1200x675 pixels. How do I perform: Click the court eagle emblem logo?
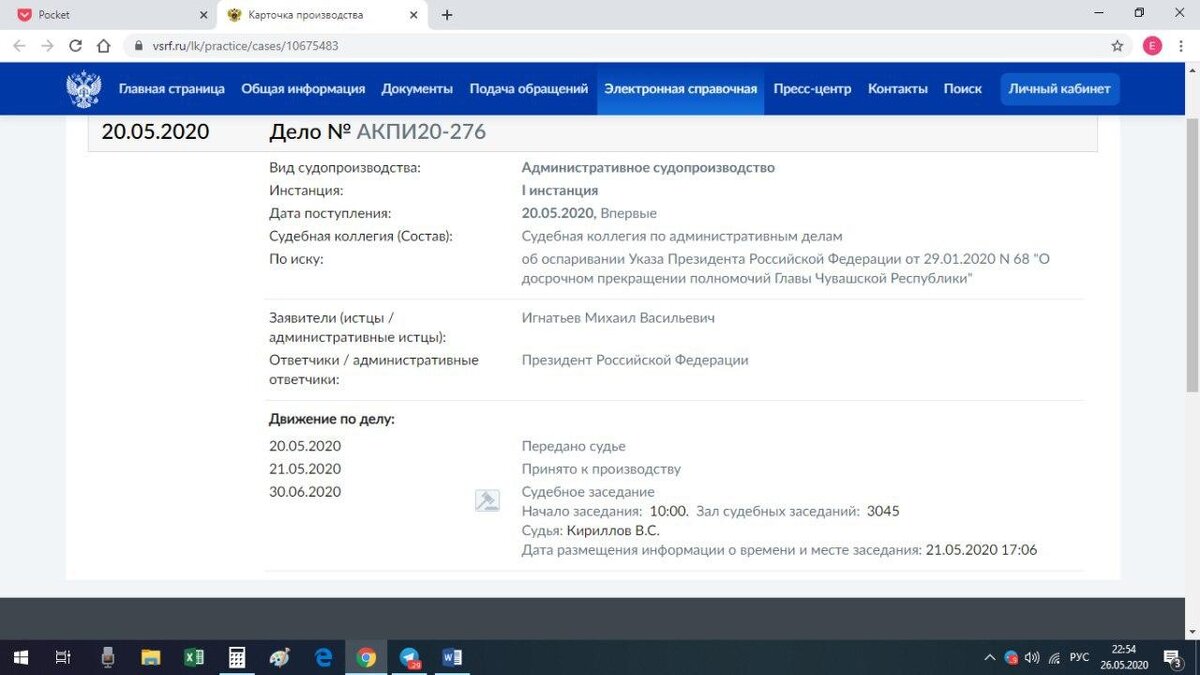(x=84, y=89)
